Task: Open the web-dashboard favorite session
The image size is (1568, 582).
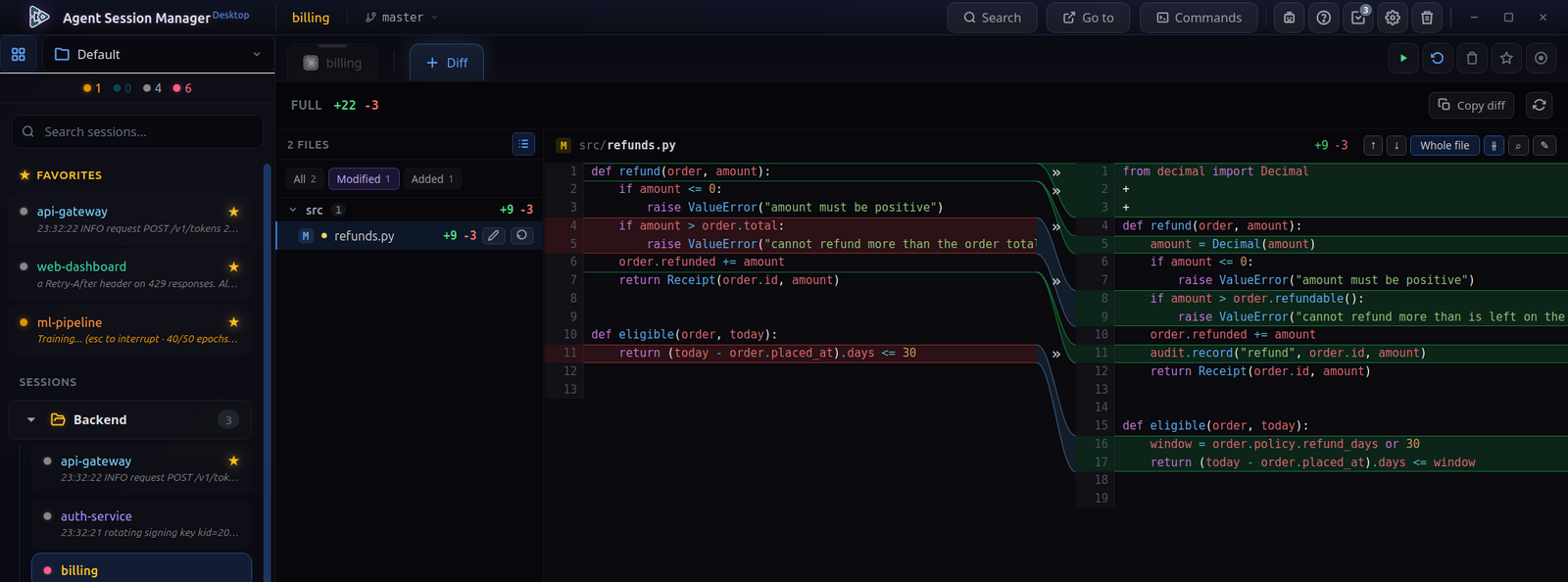Action: (130, 274)
